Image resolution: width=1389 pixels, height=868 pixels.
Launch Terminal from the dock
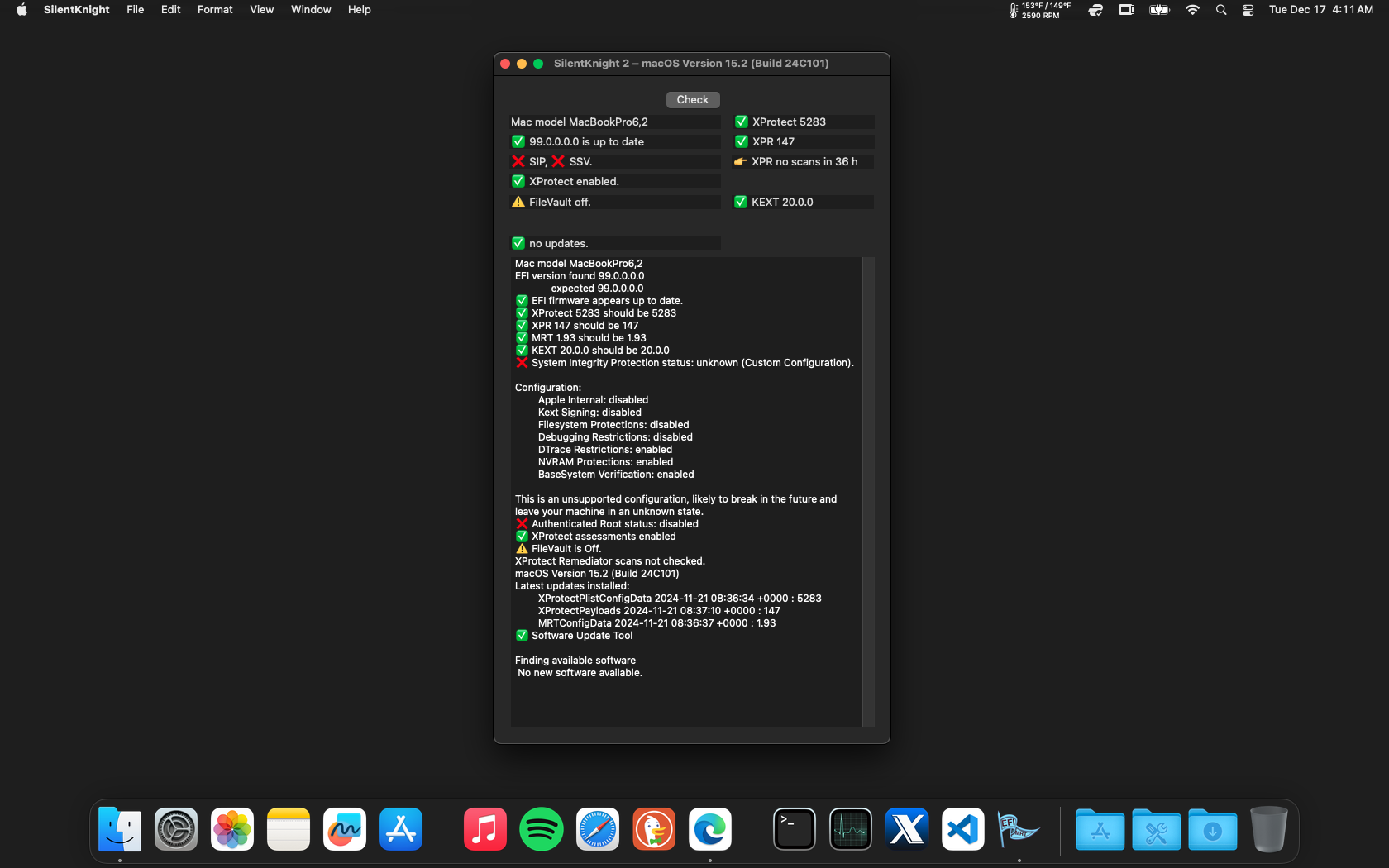[x=794, y=829]
